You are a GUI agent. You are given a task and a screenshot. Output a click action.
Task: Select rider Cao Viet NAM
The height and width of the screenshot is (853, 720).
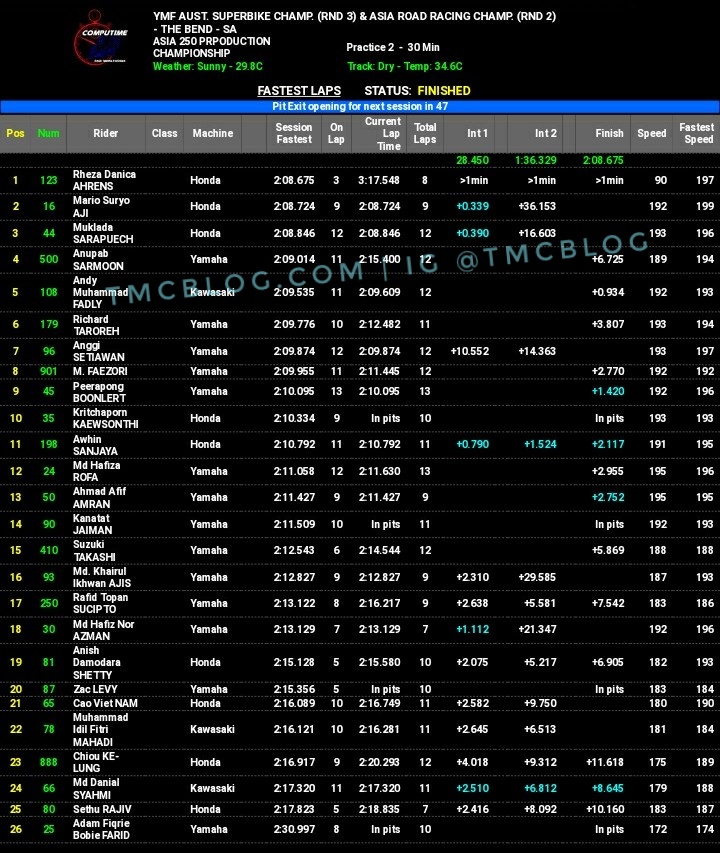[x=105, y=703]
